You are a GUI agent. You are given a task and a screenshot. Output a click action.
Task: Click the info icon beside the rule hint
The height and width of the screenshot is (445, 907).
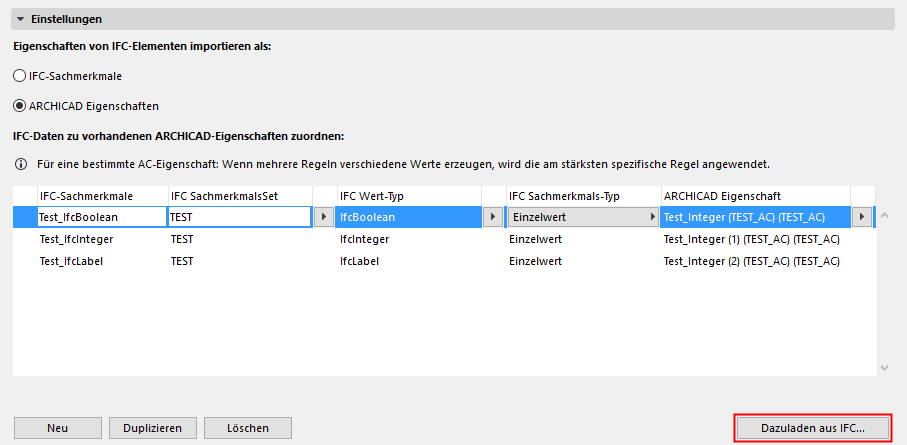pos(20,163)
